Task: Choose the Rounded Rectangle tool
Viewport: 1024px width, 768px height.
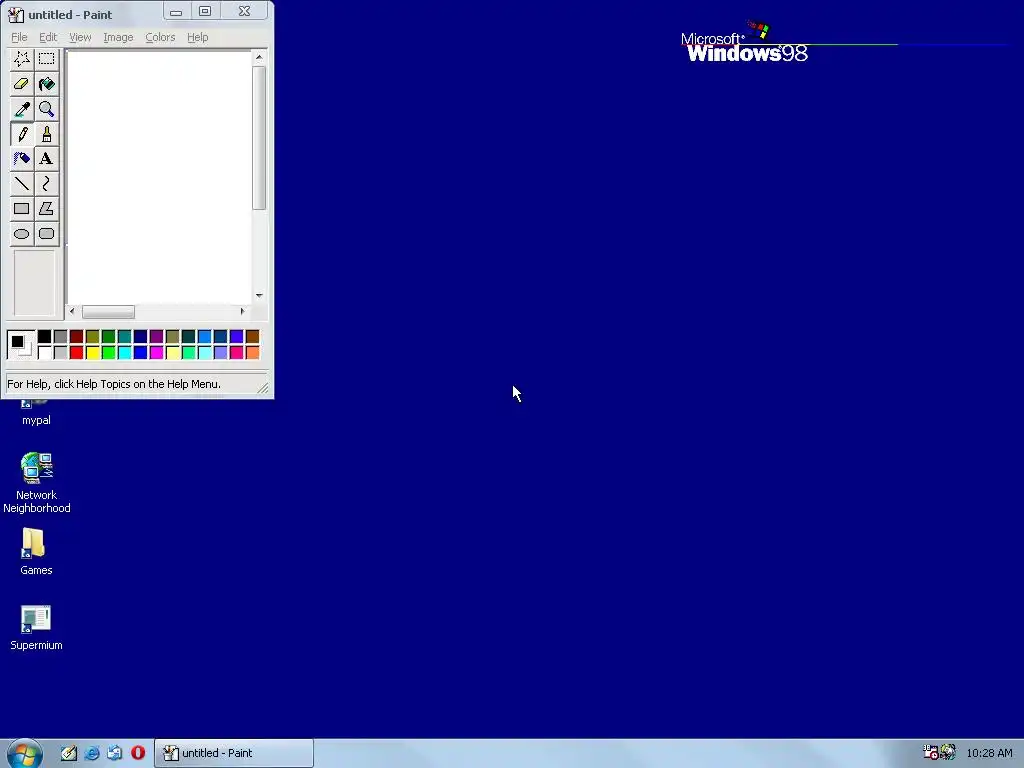Action: (x=46, y=234)
